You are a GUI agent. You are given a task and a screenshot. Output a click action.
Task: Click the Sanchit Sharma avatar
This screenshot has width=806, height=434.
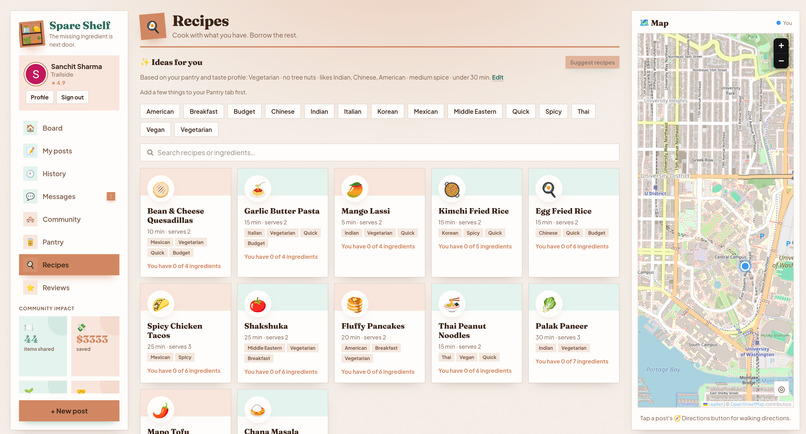35,74
